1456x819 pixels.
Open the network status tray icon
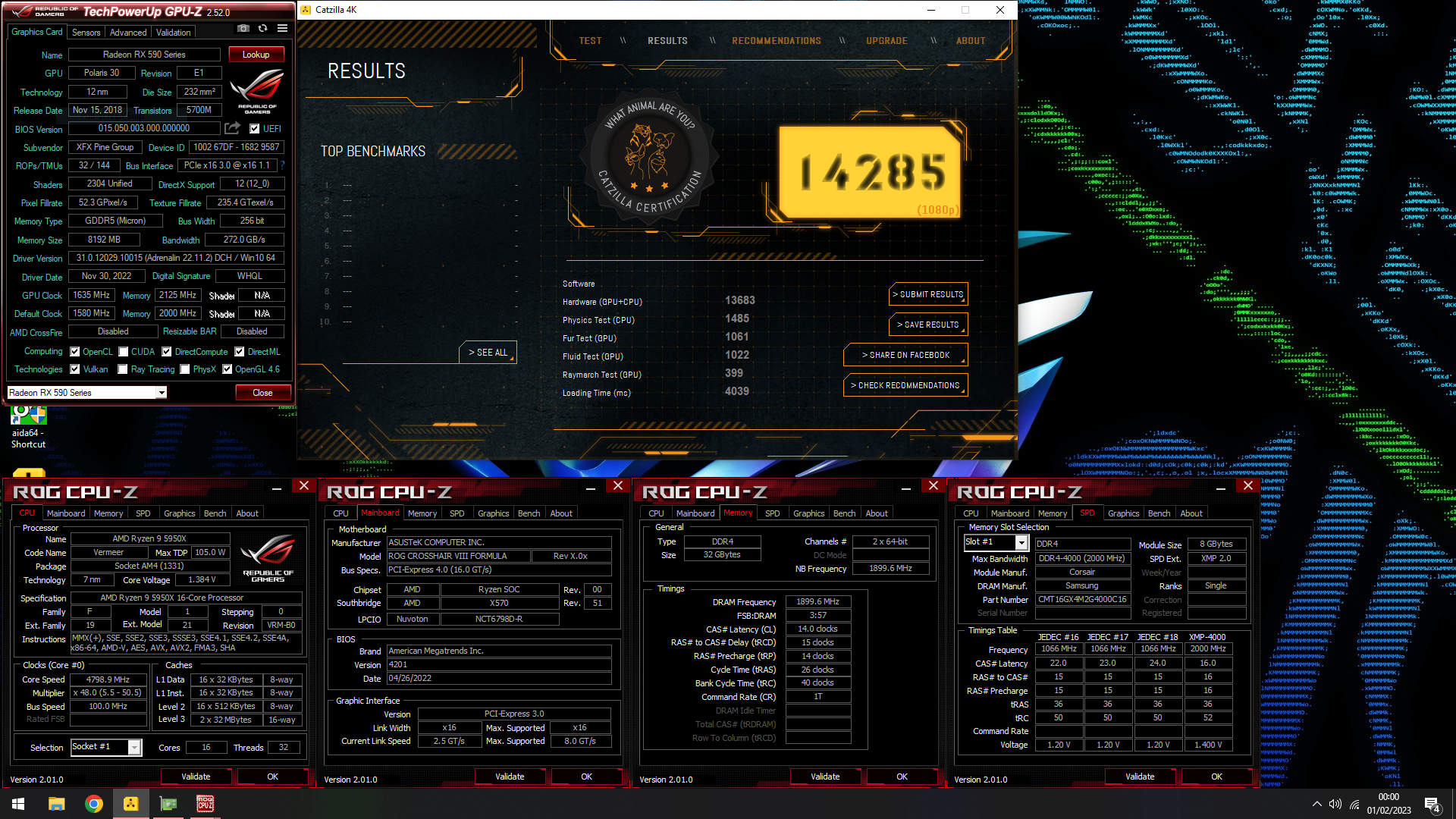coord(1354,805)
